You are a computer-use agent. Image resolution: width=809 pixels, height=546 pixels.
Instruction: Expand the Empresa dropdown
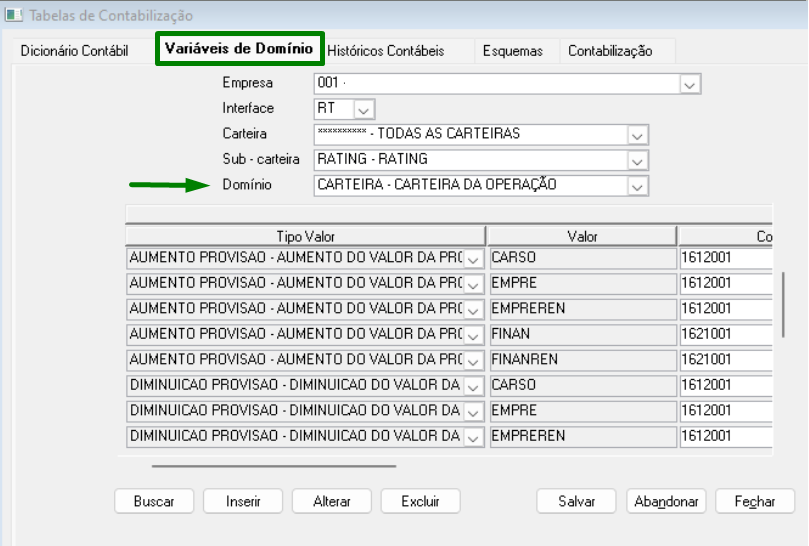pos(689,84)
